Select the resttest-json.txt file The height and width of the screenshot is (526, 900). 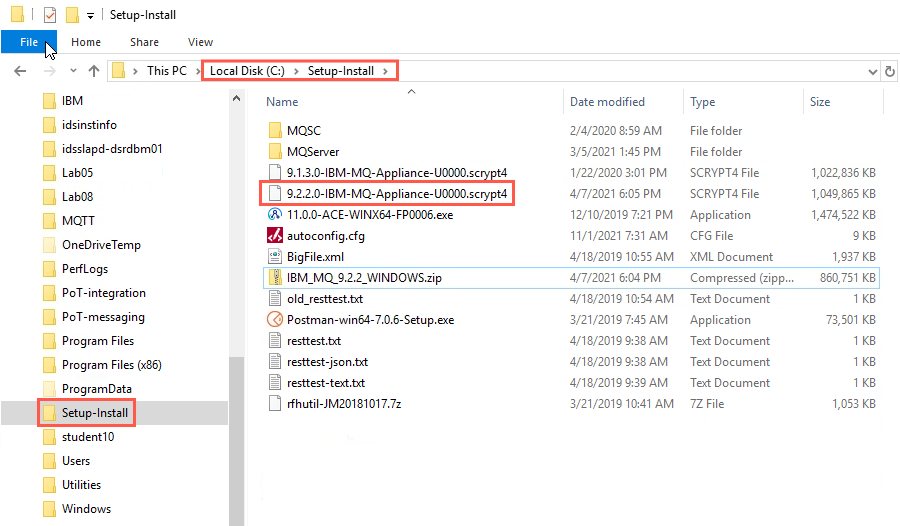pos(327,362)
